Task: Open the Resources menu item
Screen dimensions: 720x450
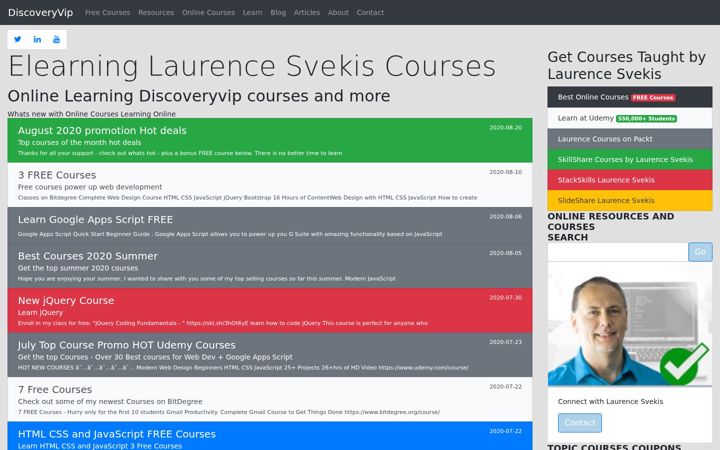Action: click(x=156, y=12)
